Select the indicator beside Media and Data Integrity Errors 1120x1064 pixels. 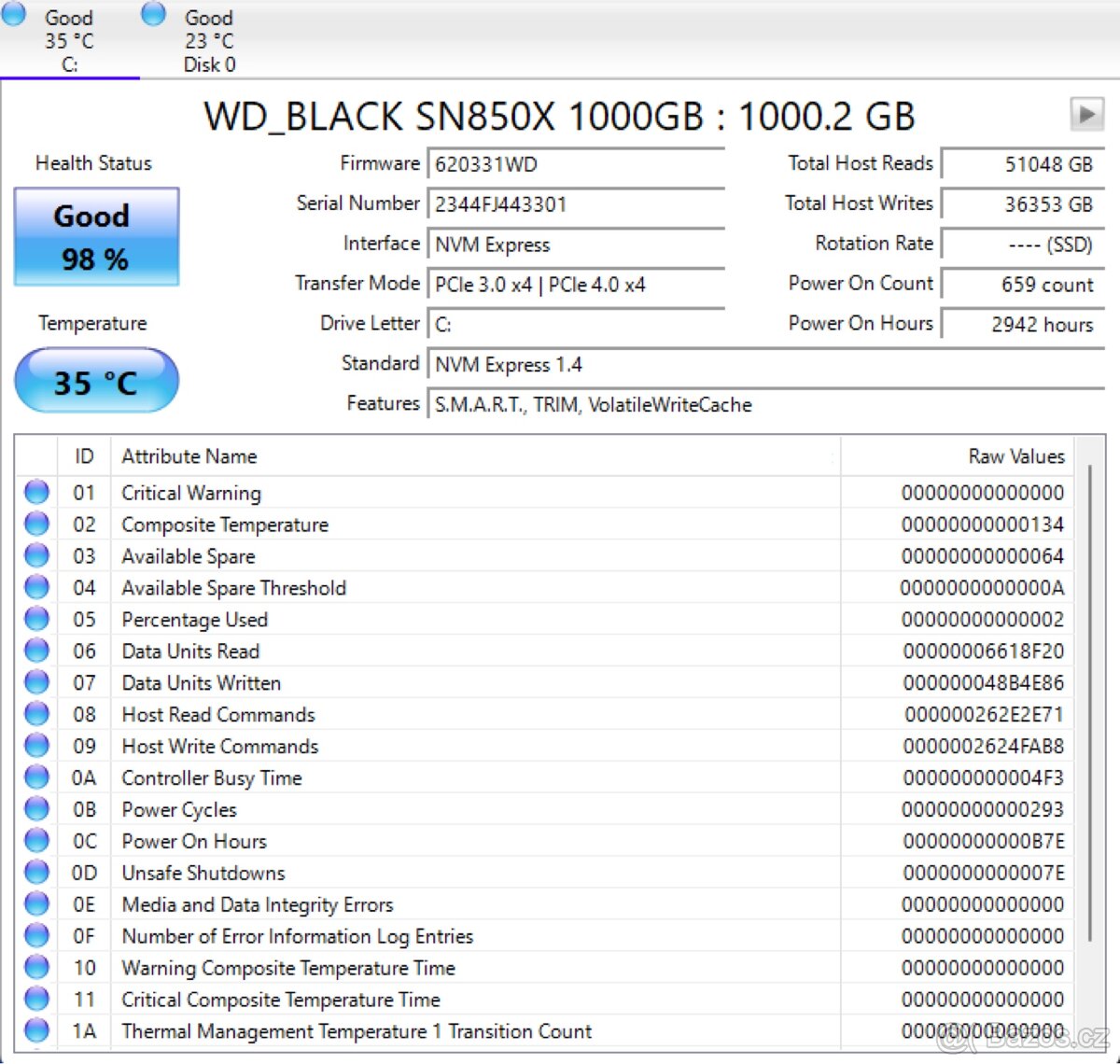(35, 903)
